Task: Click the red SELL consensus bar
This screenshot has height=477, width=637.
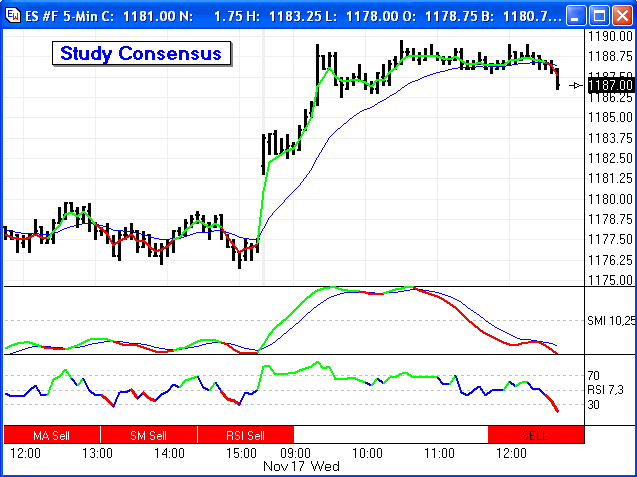Action: click(534, 435)
